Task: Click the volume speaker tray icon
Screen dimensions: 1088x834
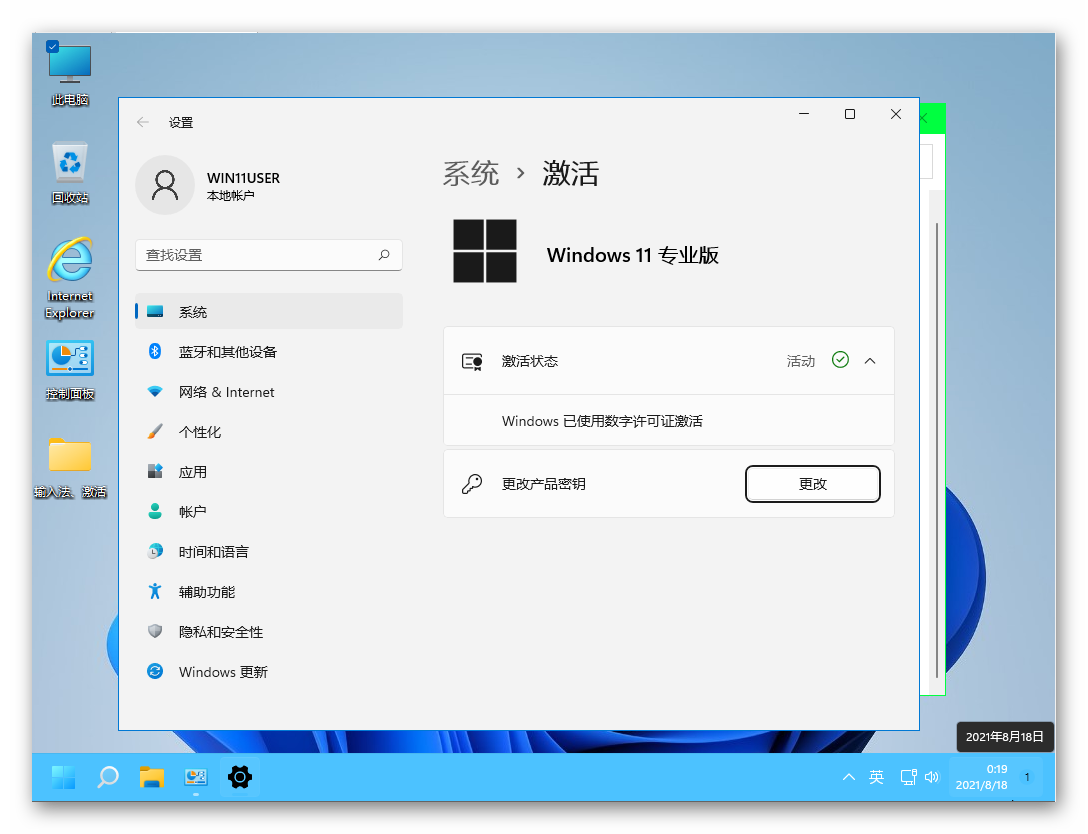Action: tap(932, 777)
